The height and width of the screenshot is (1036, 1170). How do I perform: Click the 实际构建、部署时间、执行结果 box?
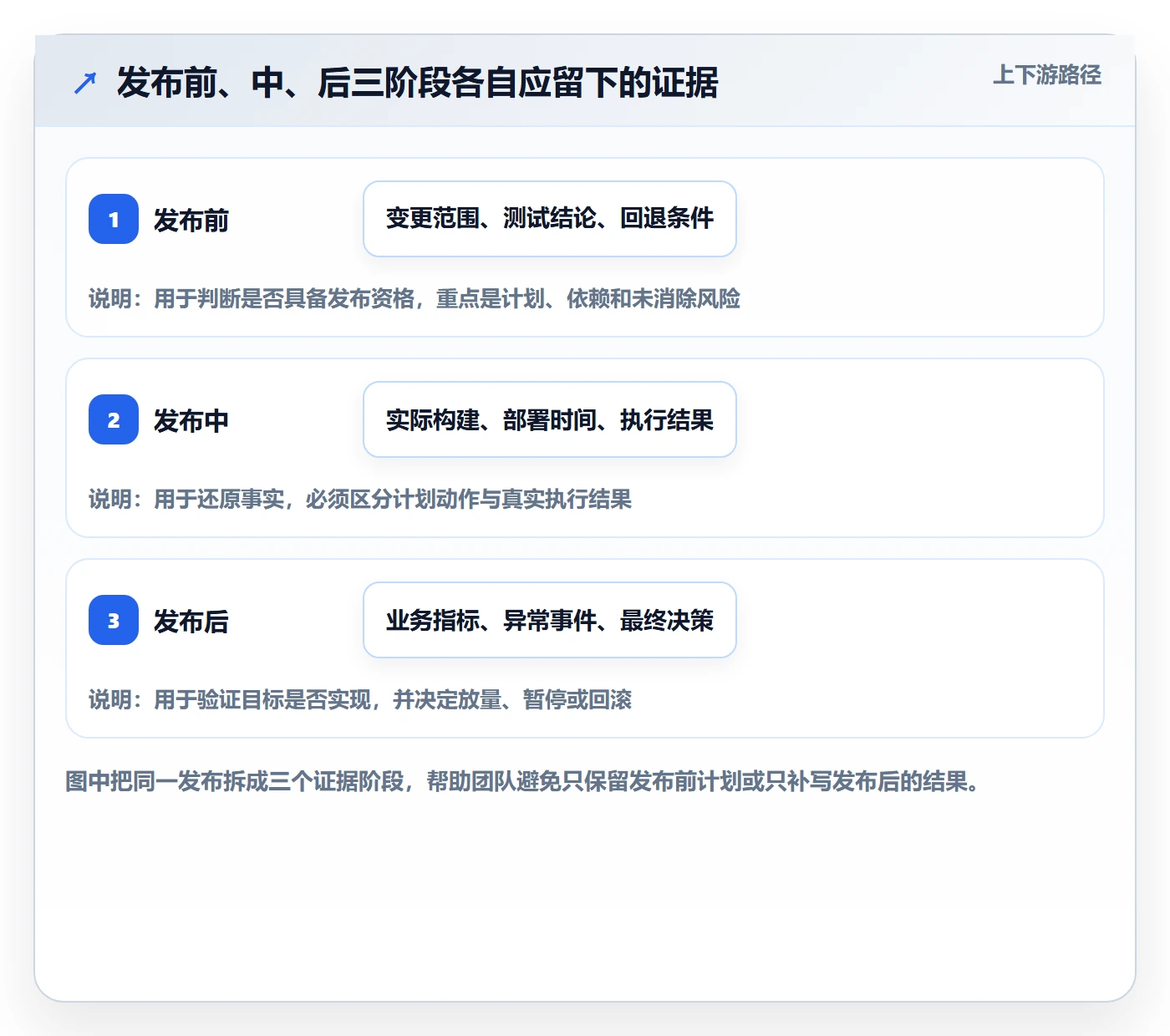click(550, 419)
